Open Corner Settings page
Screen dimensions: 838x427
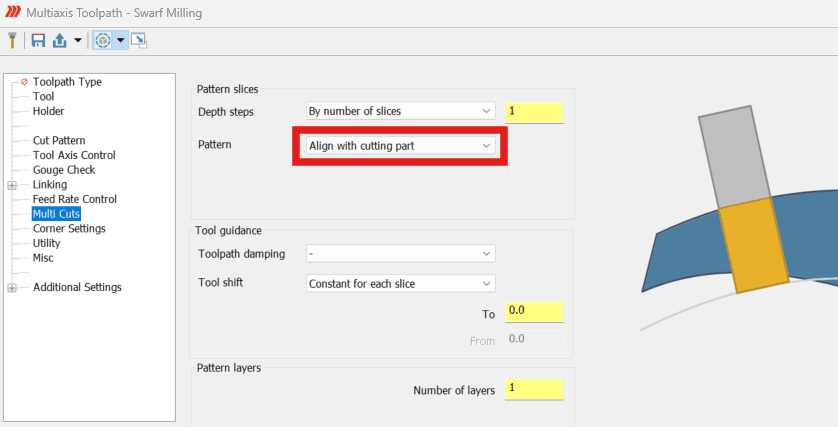(69, 228)
